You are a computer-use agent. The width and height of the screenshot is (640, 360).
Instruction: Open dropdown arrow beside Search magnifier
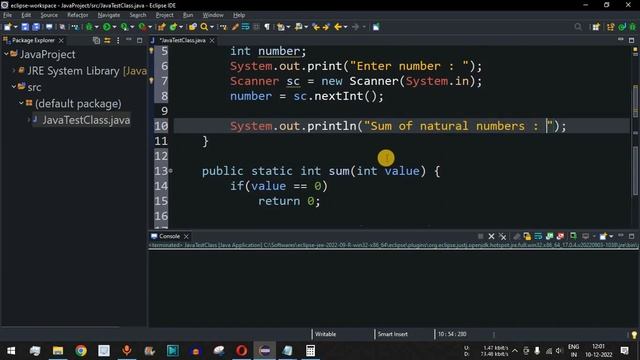point(212,27)
